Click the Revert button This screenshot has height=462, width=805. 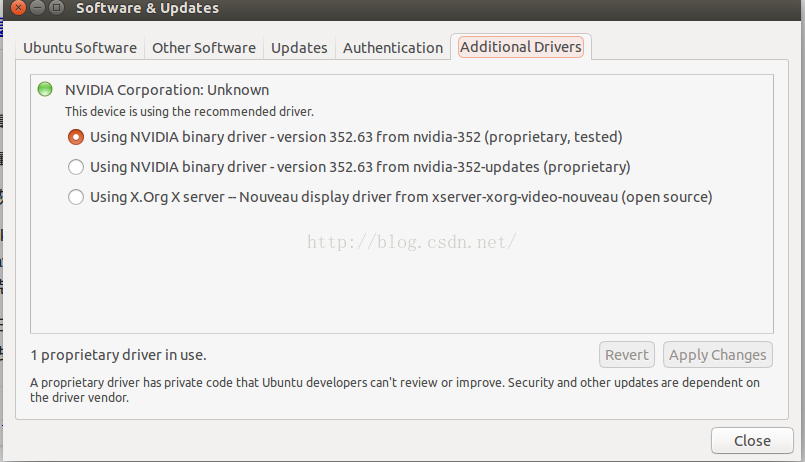pyautogui.click(x=626, y=355)
